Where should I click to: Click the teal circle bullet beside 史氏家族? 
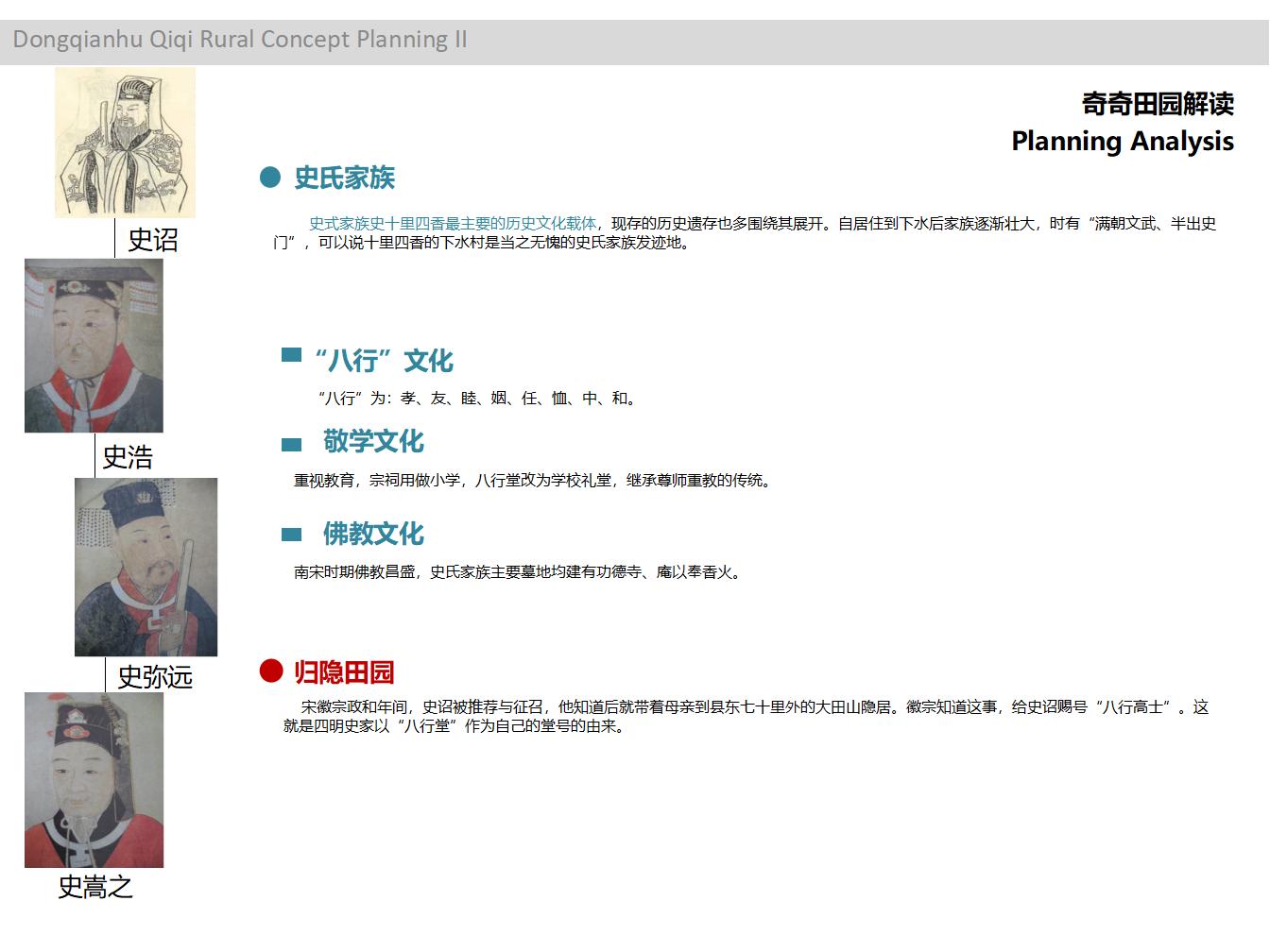click(270, 177)
